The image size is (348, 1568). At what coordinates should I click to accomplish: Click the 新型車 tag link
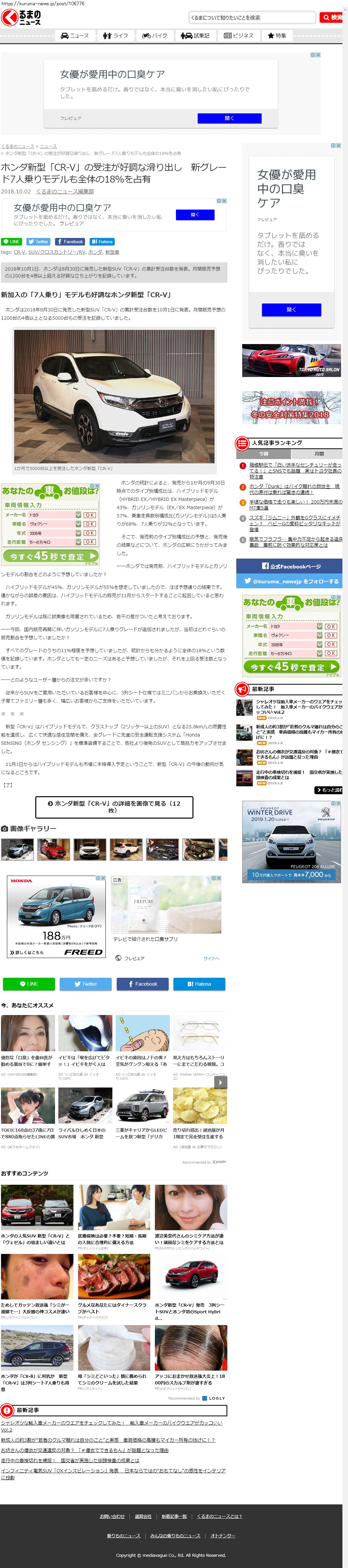(112, 252)
